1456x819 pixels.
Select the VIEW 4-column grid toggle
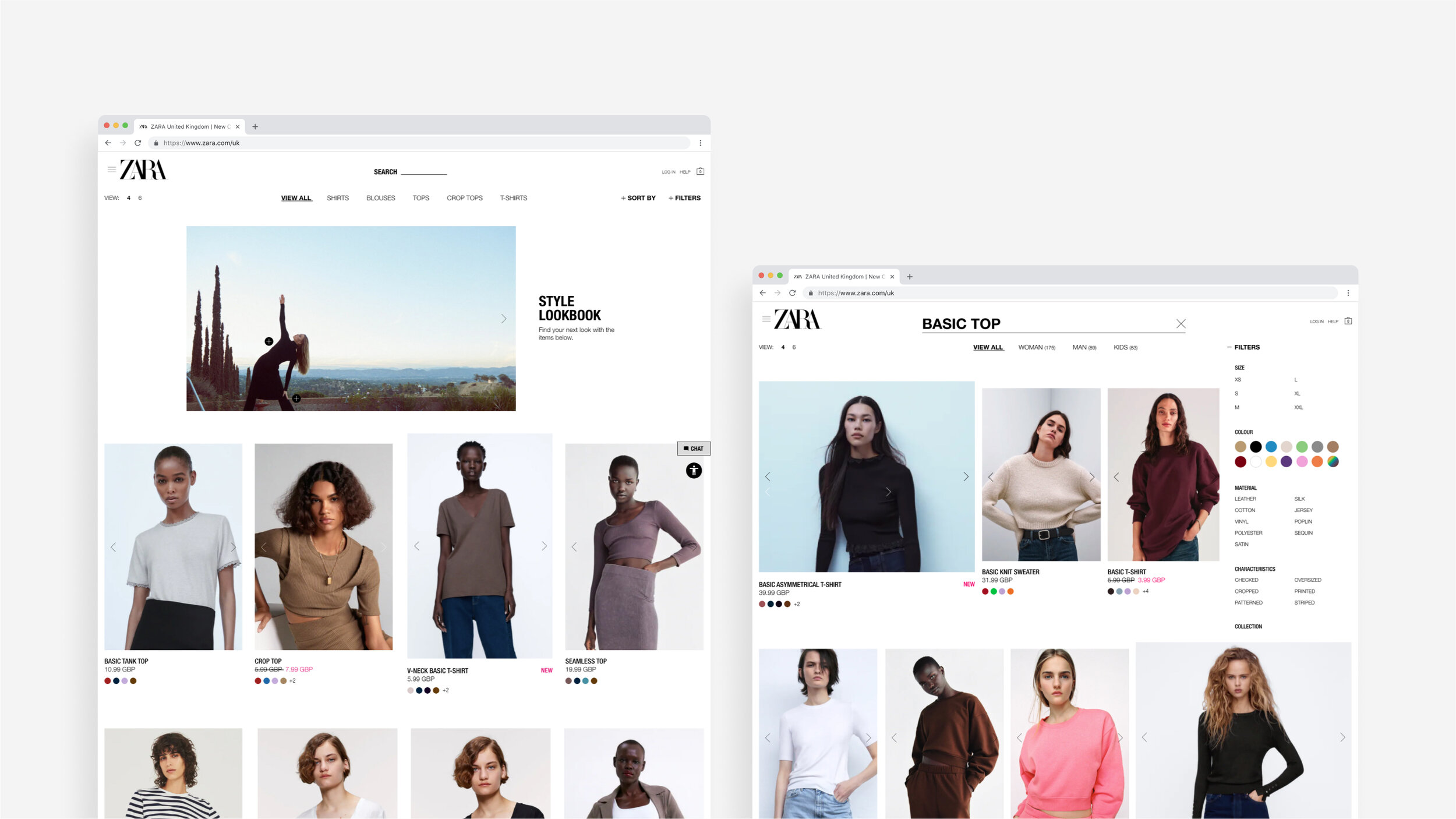point(128,198)
